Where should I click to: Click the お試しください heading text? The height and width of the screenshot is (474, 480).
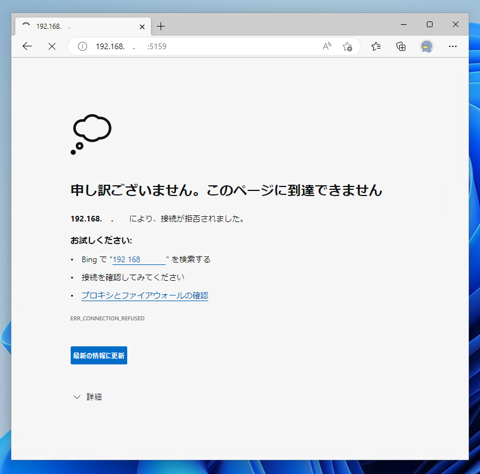(x=101, y=240)
